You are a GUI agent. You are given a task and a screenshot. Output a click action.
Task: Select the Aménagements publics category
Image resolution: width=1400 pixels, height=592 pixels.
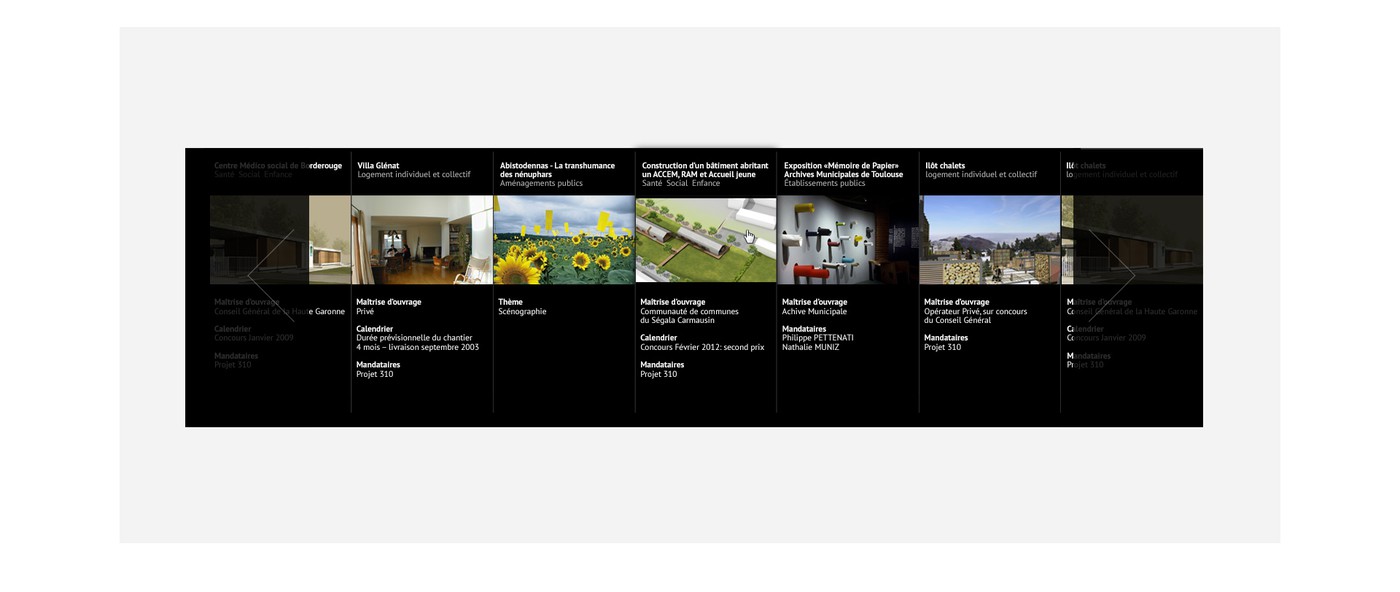(x=541, y=184)
